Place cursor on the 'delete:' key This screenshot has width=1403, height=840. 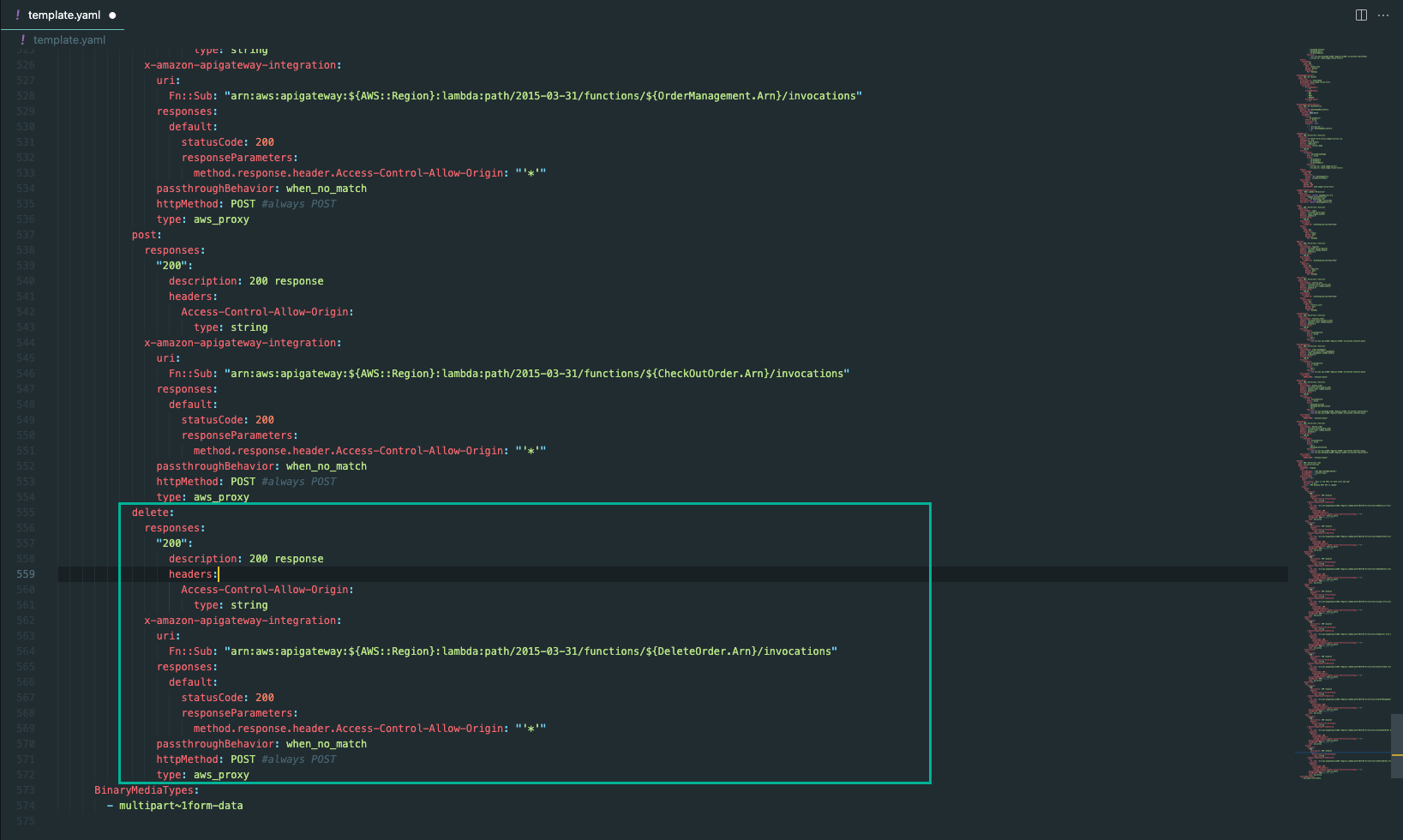click(x=153, y=513)
